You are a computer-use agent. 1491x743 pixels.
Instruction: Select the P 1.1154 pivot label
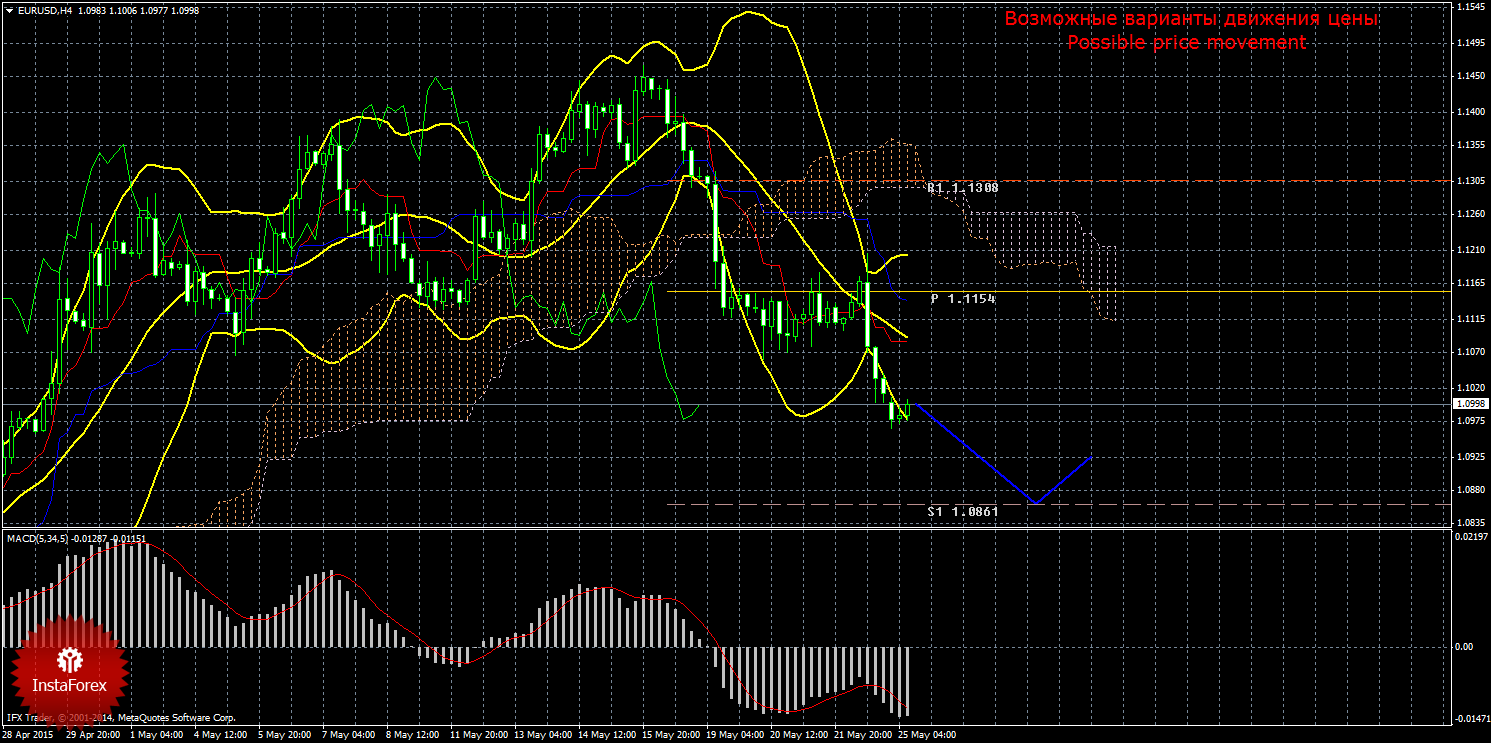point(962,299)
